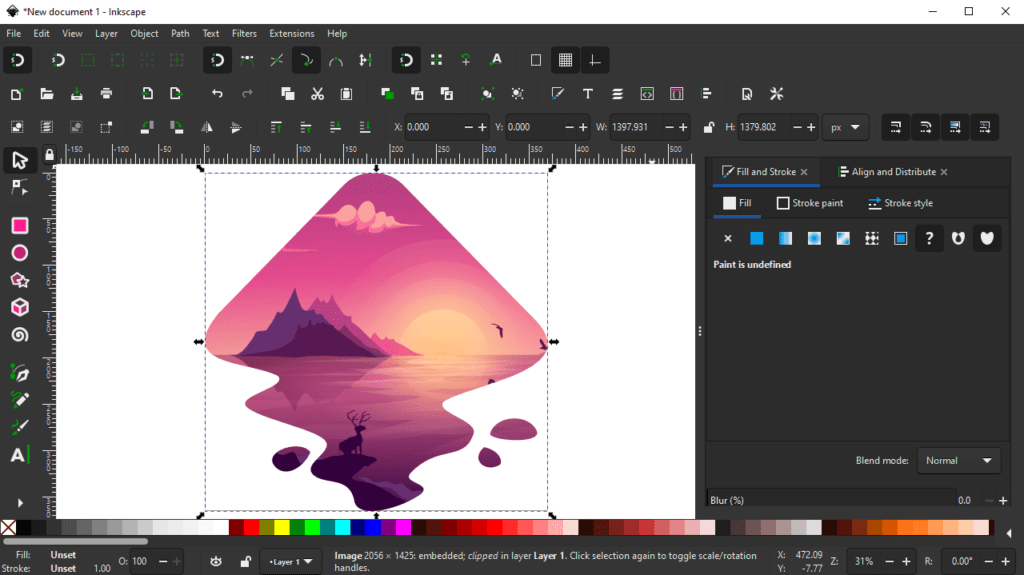Image resolution: width=1024 pixels, height=575 pixels.
Task: Click the No paint X button
Action: point(728,238)
